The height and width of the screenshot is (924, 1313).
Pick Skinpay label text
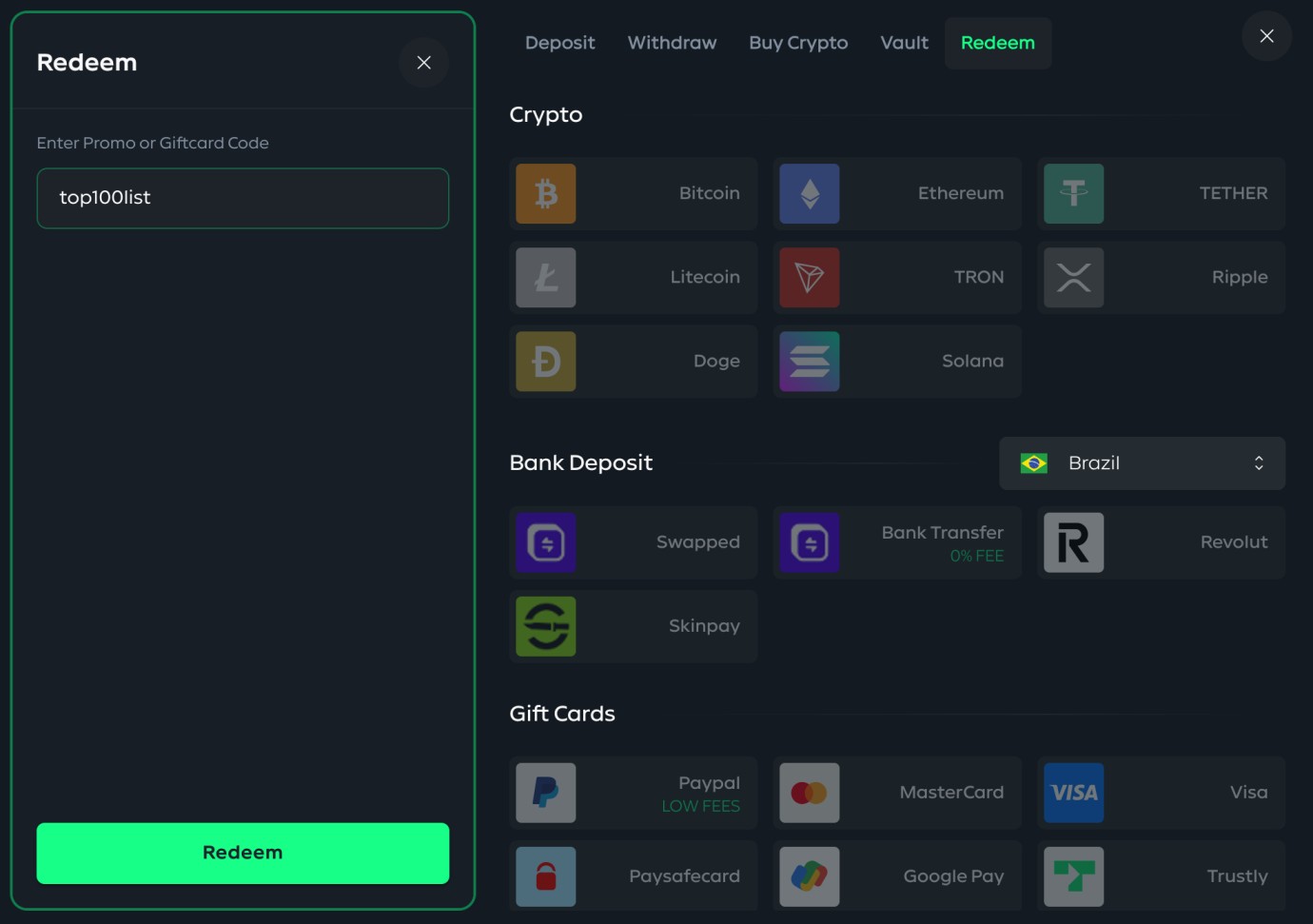(704, 626)
